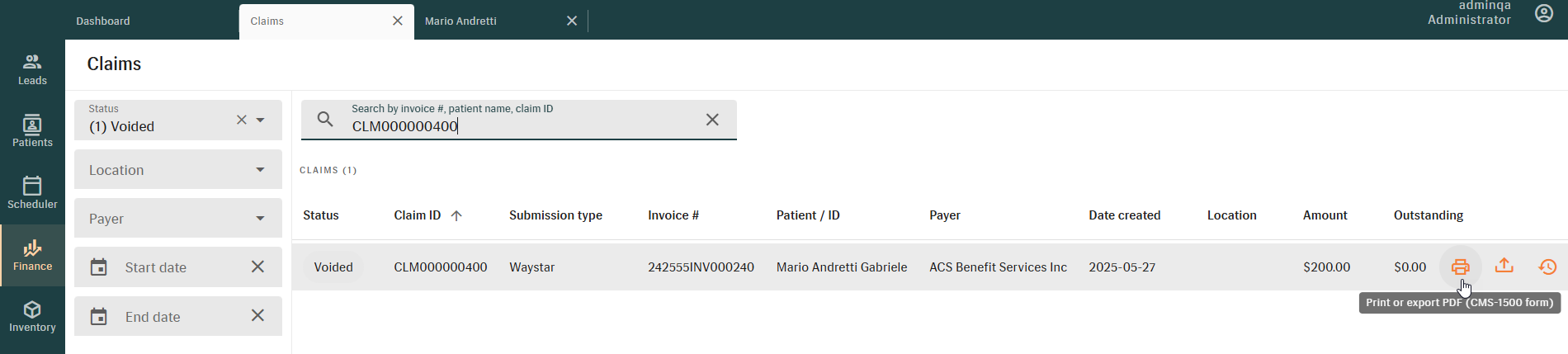
Task: Expand the Status filter dropdown
Action: [260, 120]
